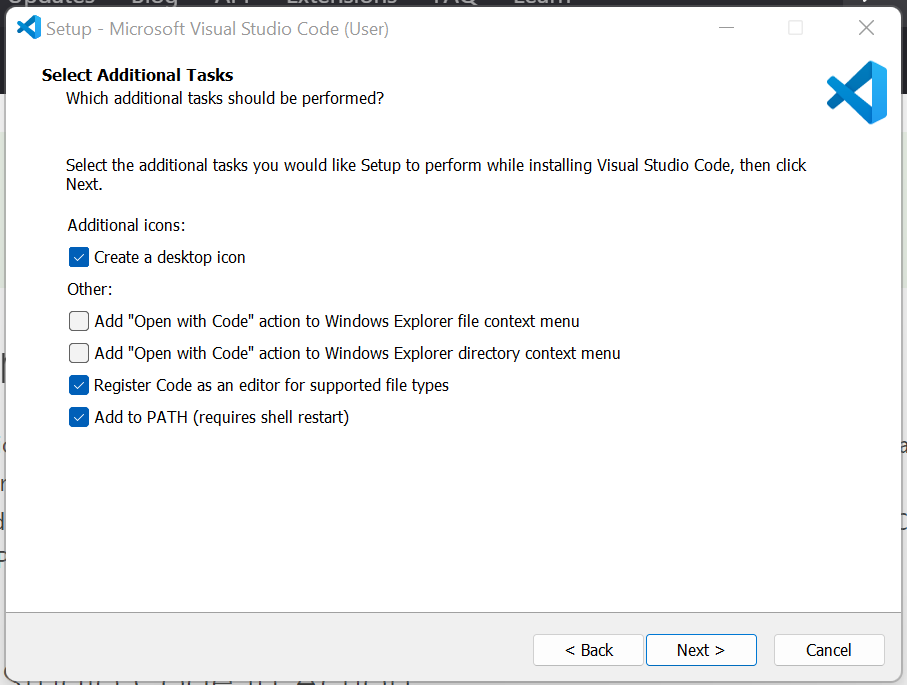Click the Additional icons: label
Screen dimensions: 907x685
pos(126,225)
